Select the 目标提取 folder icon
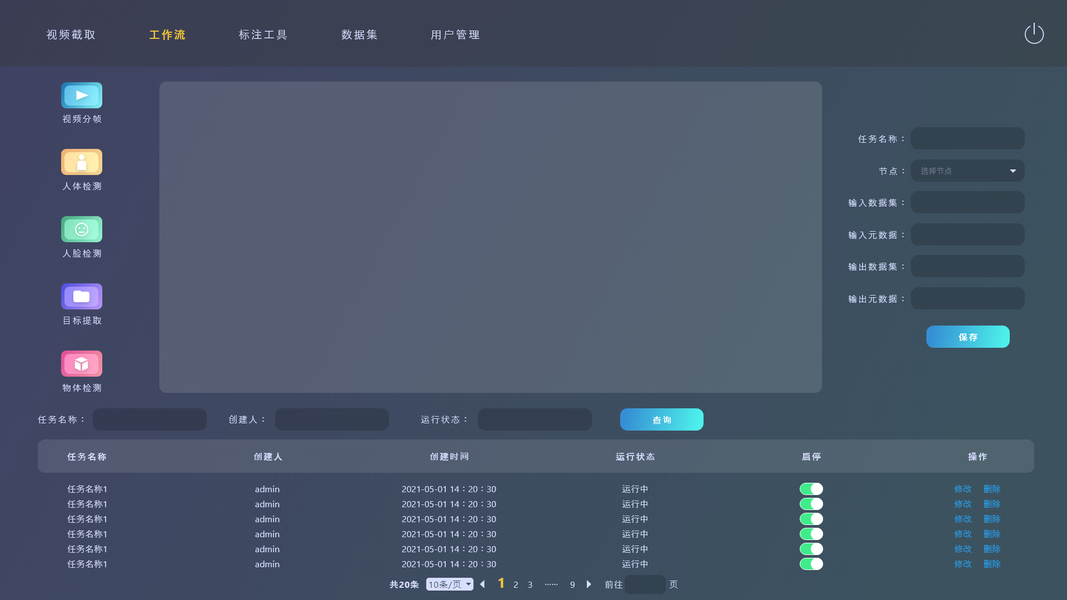 (x=82, y=297)
